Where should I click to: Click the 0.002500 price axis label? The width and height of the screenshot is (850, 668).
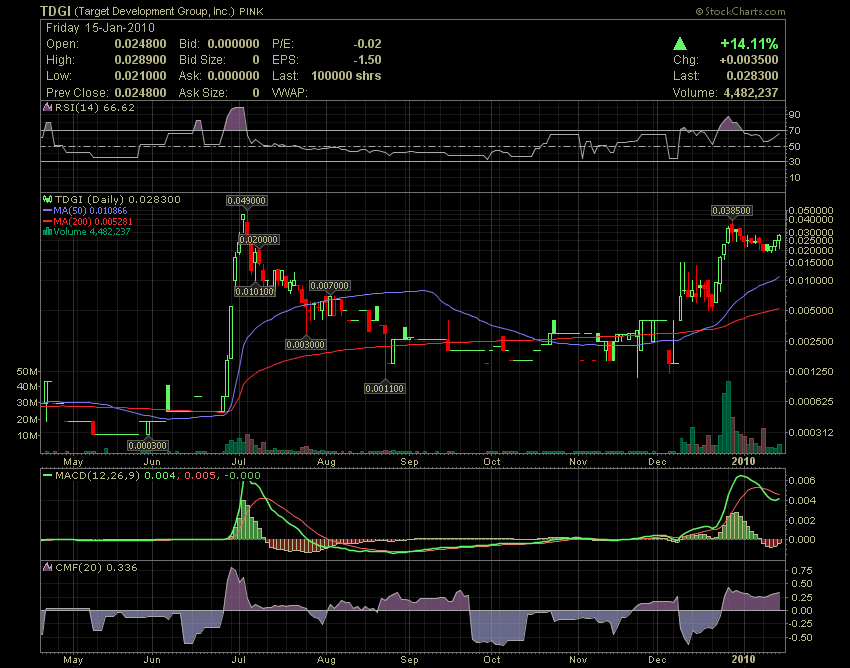(x=811, y=341)
